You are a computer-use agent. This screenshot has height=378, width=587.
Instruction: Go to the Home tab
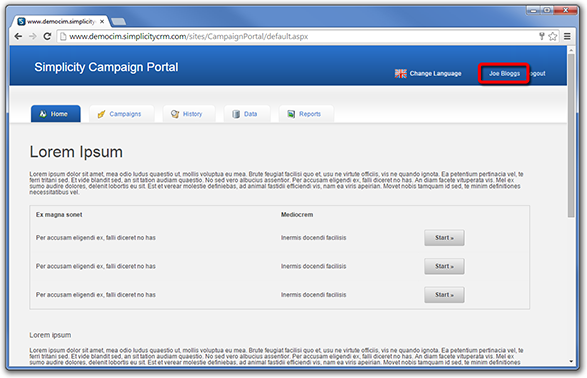coord(55,114)
